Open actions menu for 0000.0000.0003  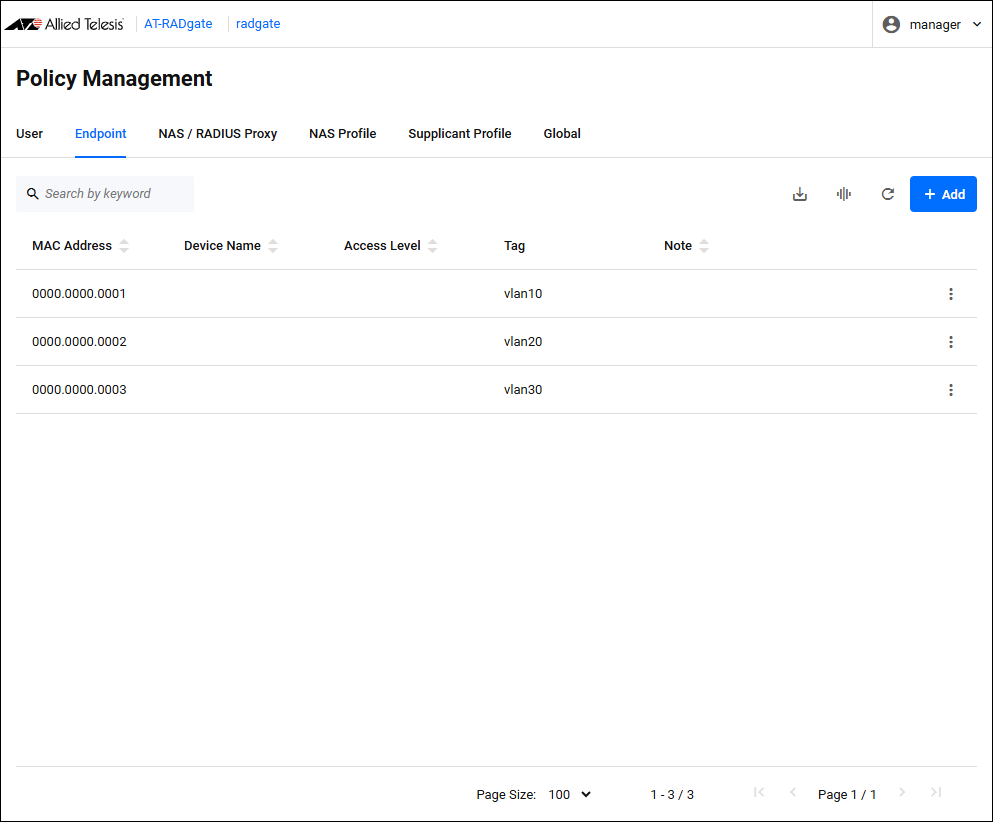[950, 390]
